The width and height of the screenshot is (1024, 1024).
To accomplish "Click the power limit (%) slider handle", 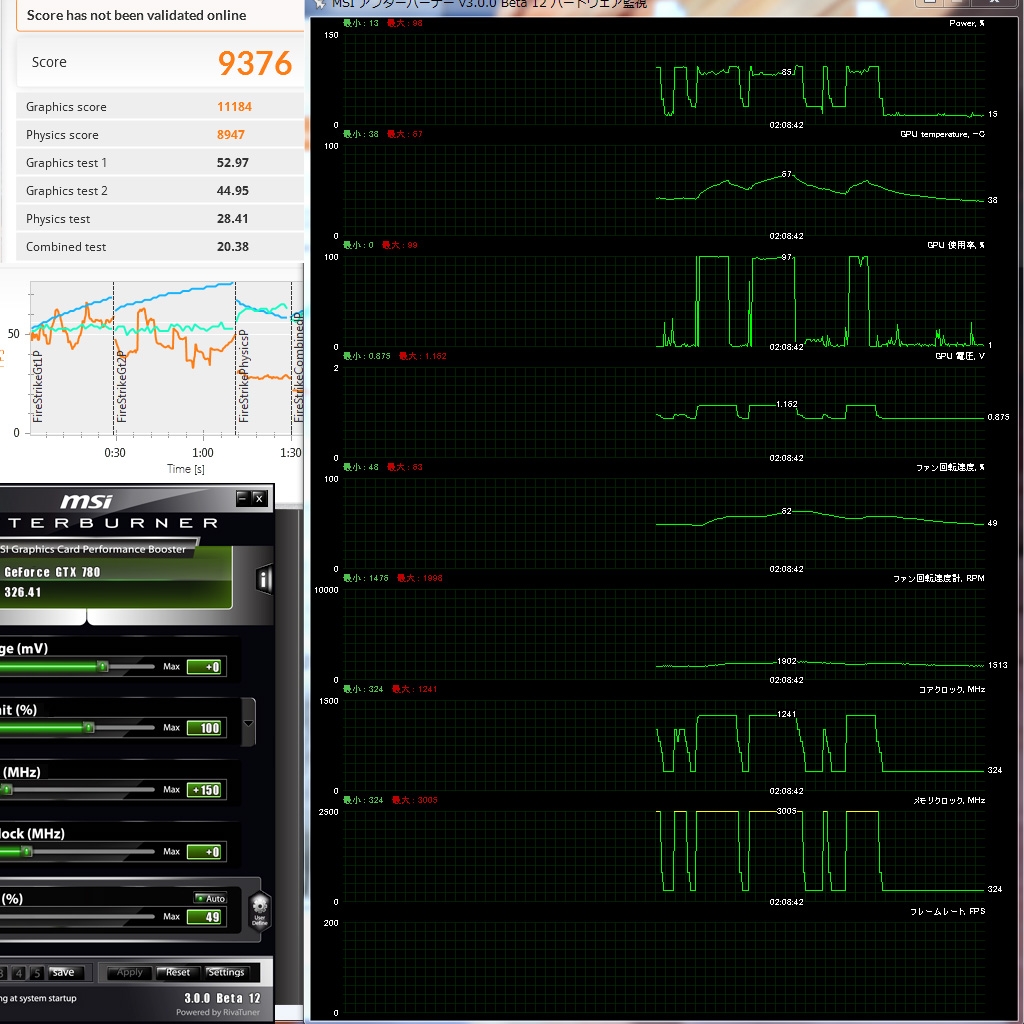I will 89,728.
